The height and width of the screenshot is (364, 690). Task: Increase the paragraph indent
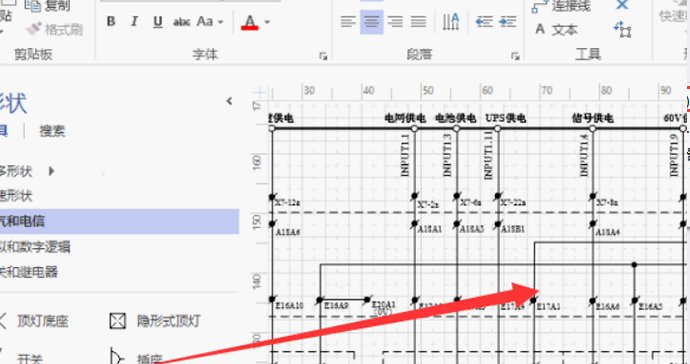[x=508, y=22]
